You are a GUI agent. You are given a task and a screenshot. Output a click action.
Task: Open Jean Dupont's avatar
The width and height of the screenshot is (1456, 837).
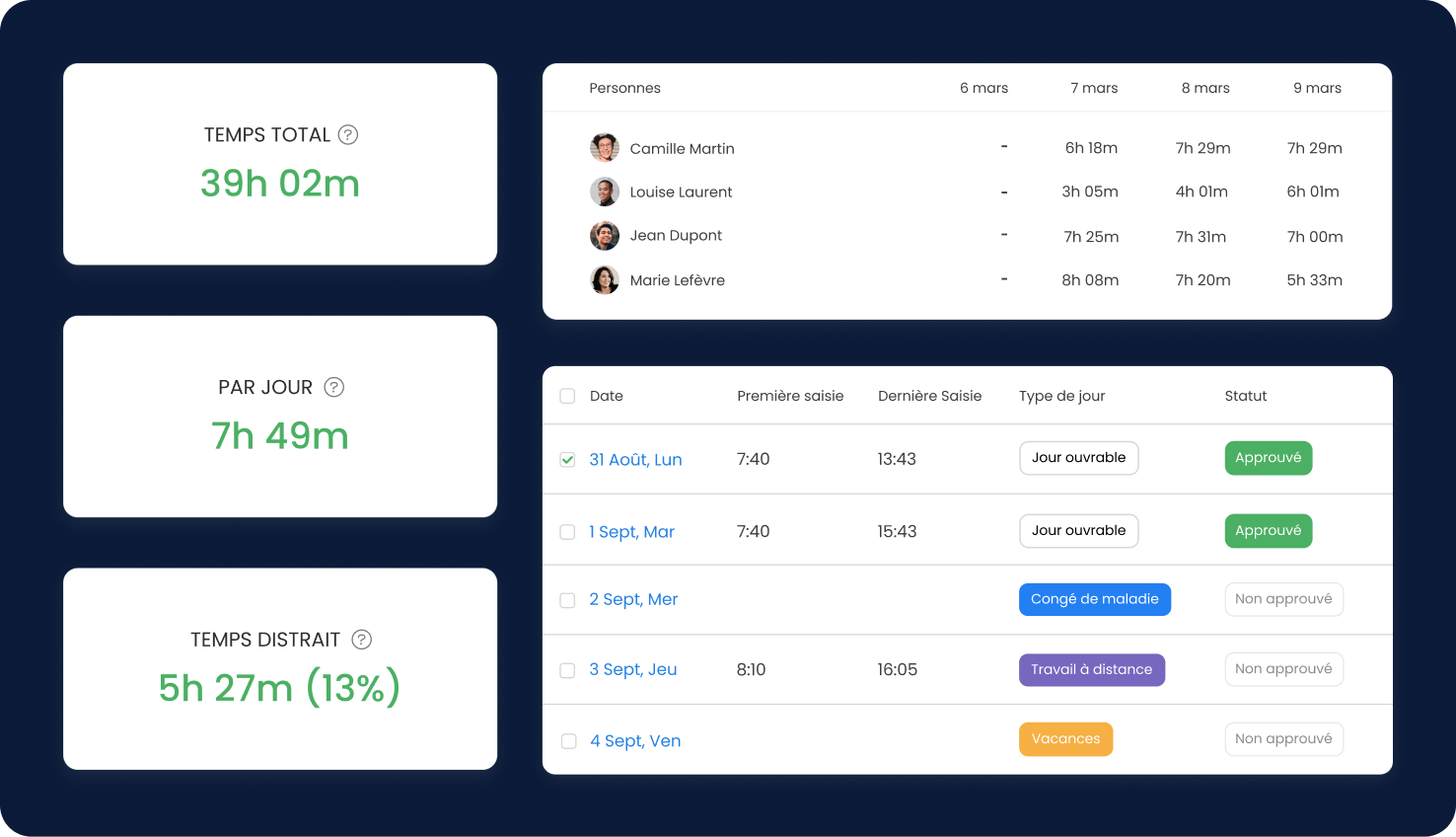click(x=605, y=236)
